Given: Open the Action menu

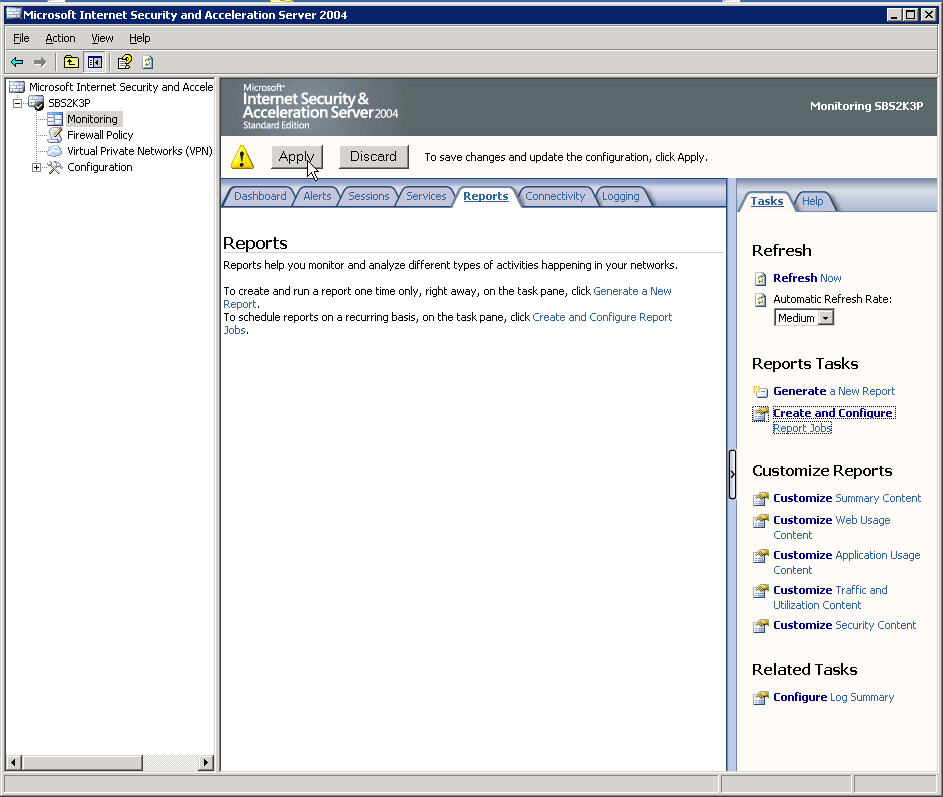Looking at the screenshot, I should click(60, 38).
